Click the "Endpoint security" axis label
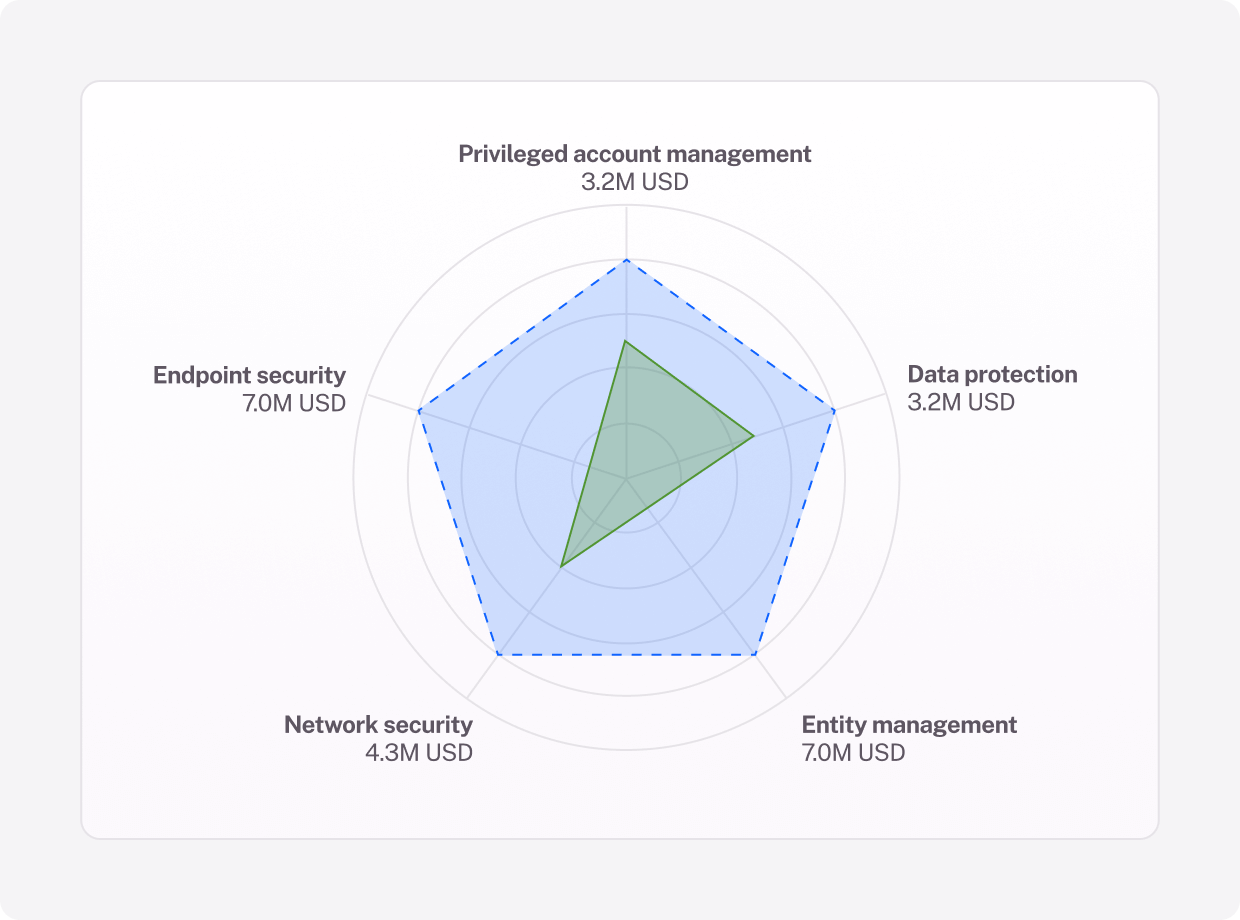Screen dimensions: 1240x920 [249, 375]
